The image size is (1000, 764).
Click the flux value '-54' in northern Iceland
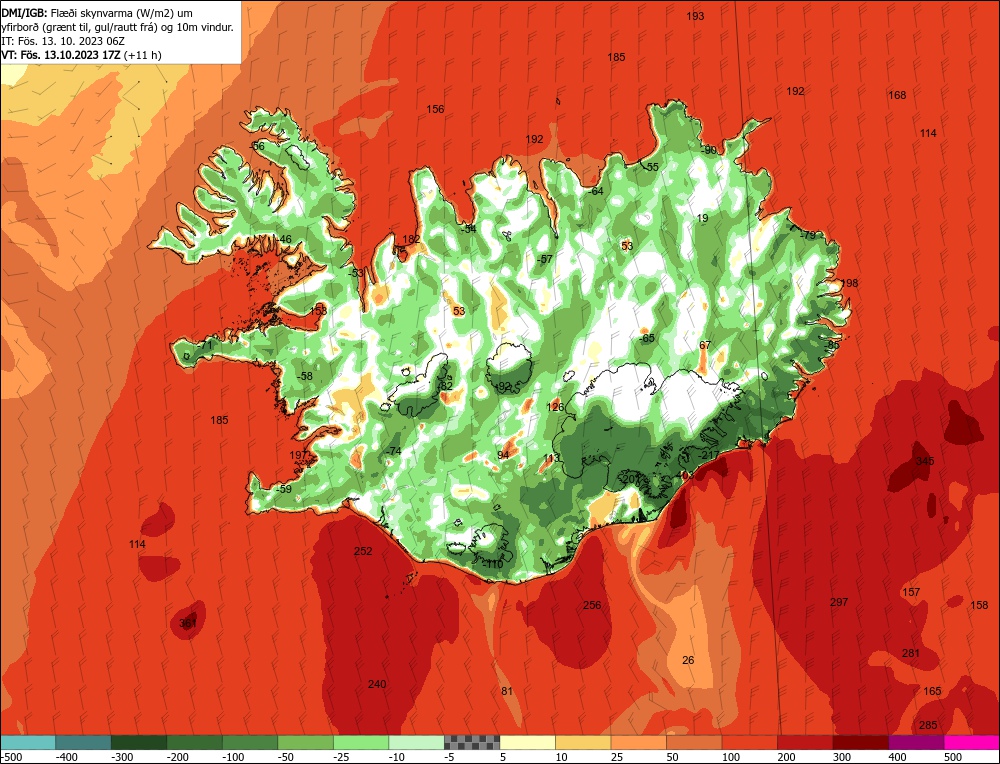click(x=469, y=229)
